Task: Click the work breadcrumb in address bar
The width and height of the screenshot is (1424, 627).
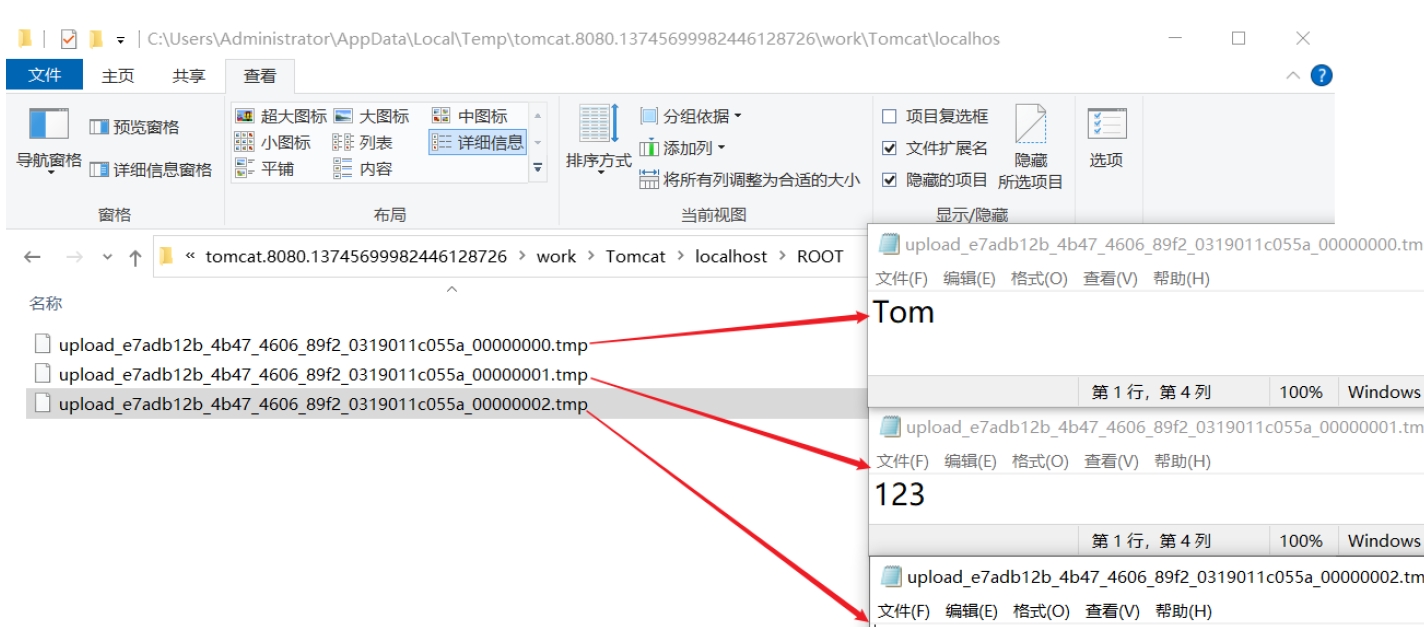Action: pos(556,256)
